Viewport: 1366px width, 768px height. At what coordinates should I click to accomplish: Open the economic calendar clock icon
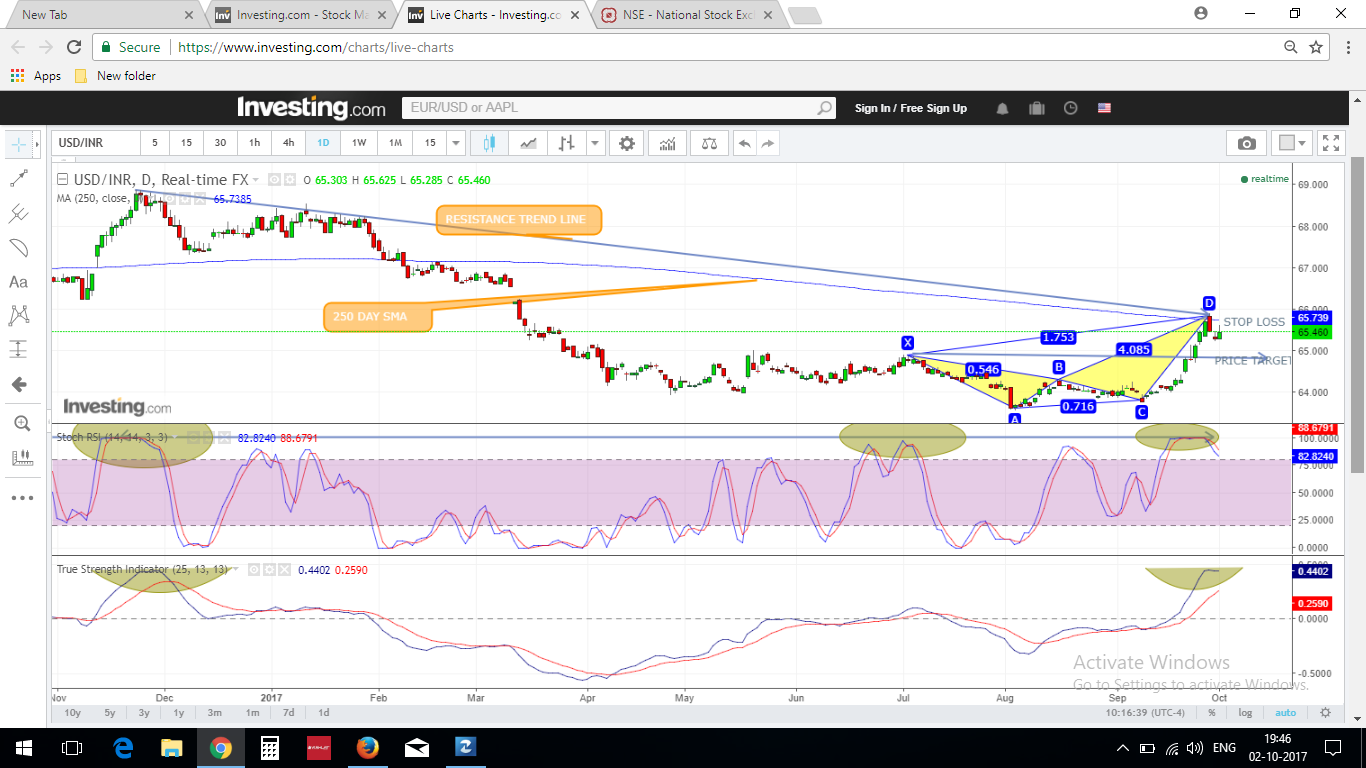1071,108
